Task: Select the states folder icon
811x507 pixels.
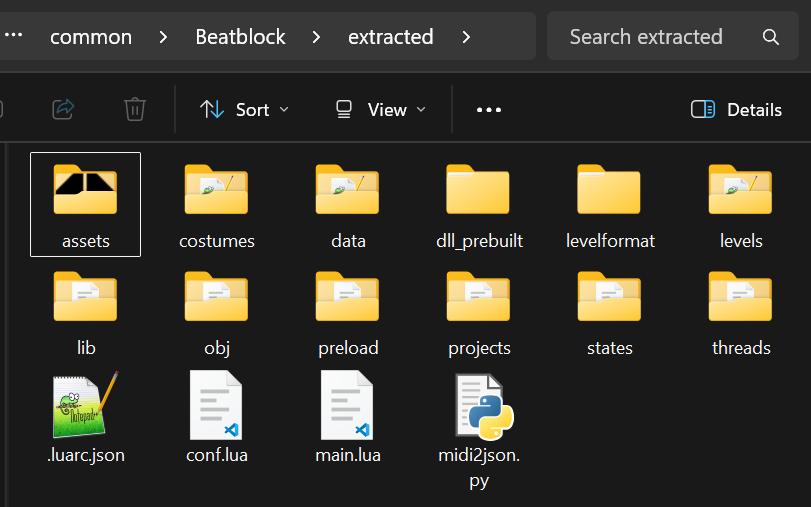Action: [x=609, y=296]
